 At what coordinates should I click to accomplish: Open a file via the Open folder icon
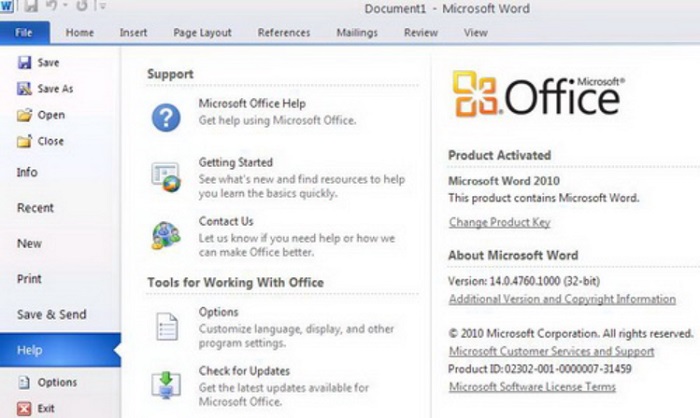point(24,115)
